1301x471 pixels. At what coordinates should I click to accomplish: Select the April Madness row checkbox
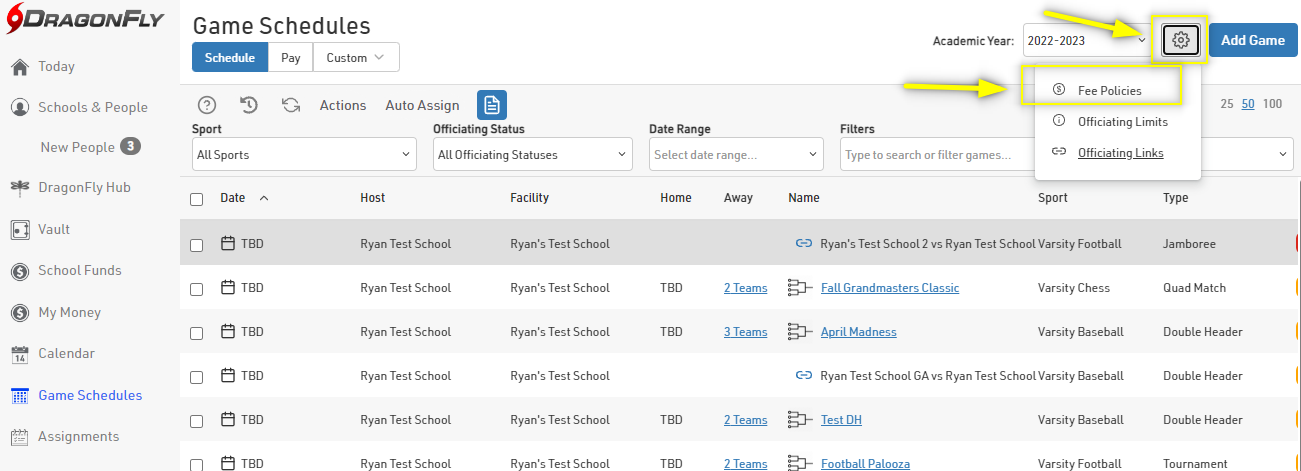tap(197, 333)
